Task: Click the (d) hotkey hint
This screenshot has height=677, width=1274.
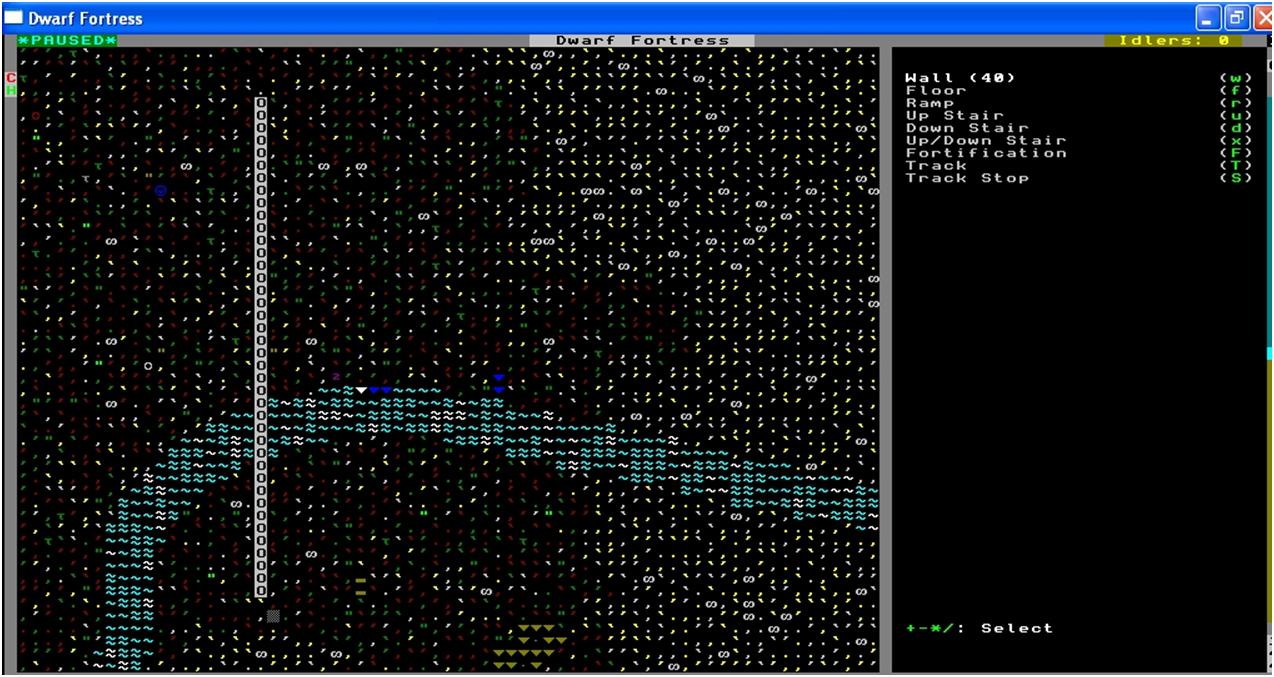Action: click(x=1235, y=128)
